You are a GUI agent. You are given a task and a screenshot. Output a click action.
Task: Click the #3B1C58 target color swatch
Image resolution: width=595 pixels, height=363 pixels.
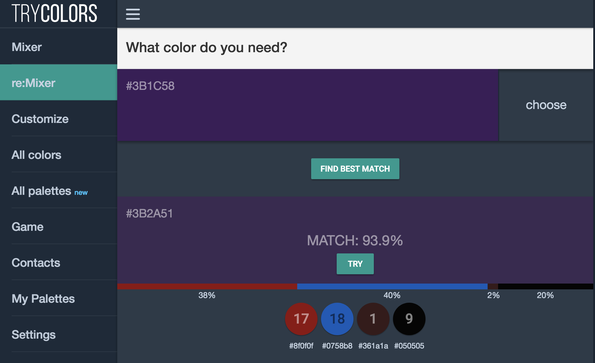point(308,105)
